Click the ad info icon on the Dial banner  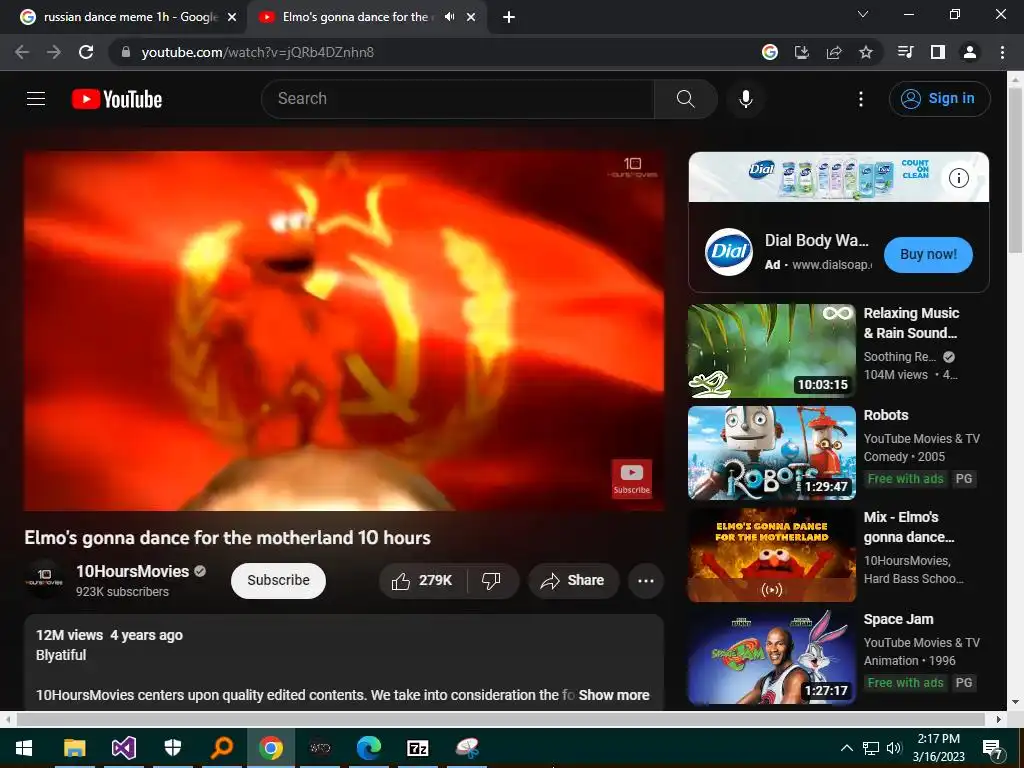pos(959,178)
